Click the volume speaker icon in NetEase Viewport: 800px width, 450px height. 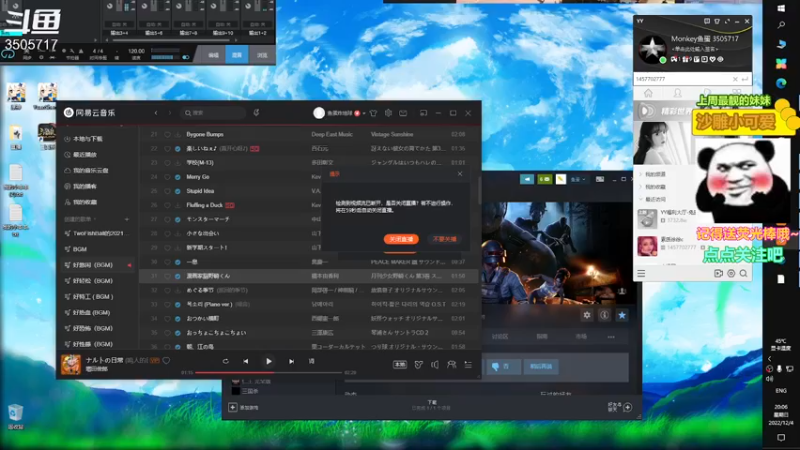435,364
